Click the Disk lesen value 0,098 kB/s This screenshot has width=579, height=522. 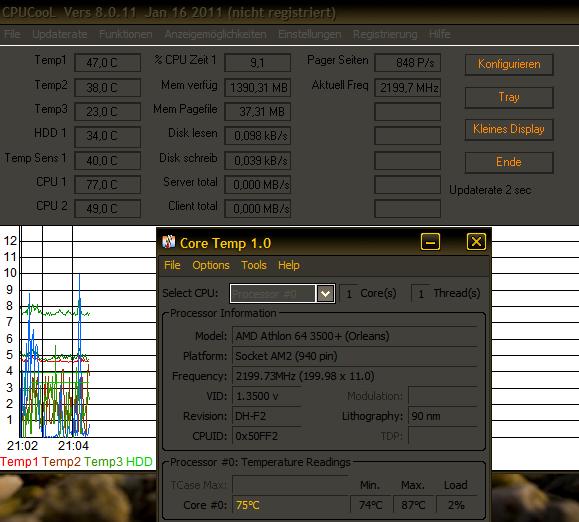[257, 136]
